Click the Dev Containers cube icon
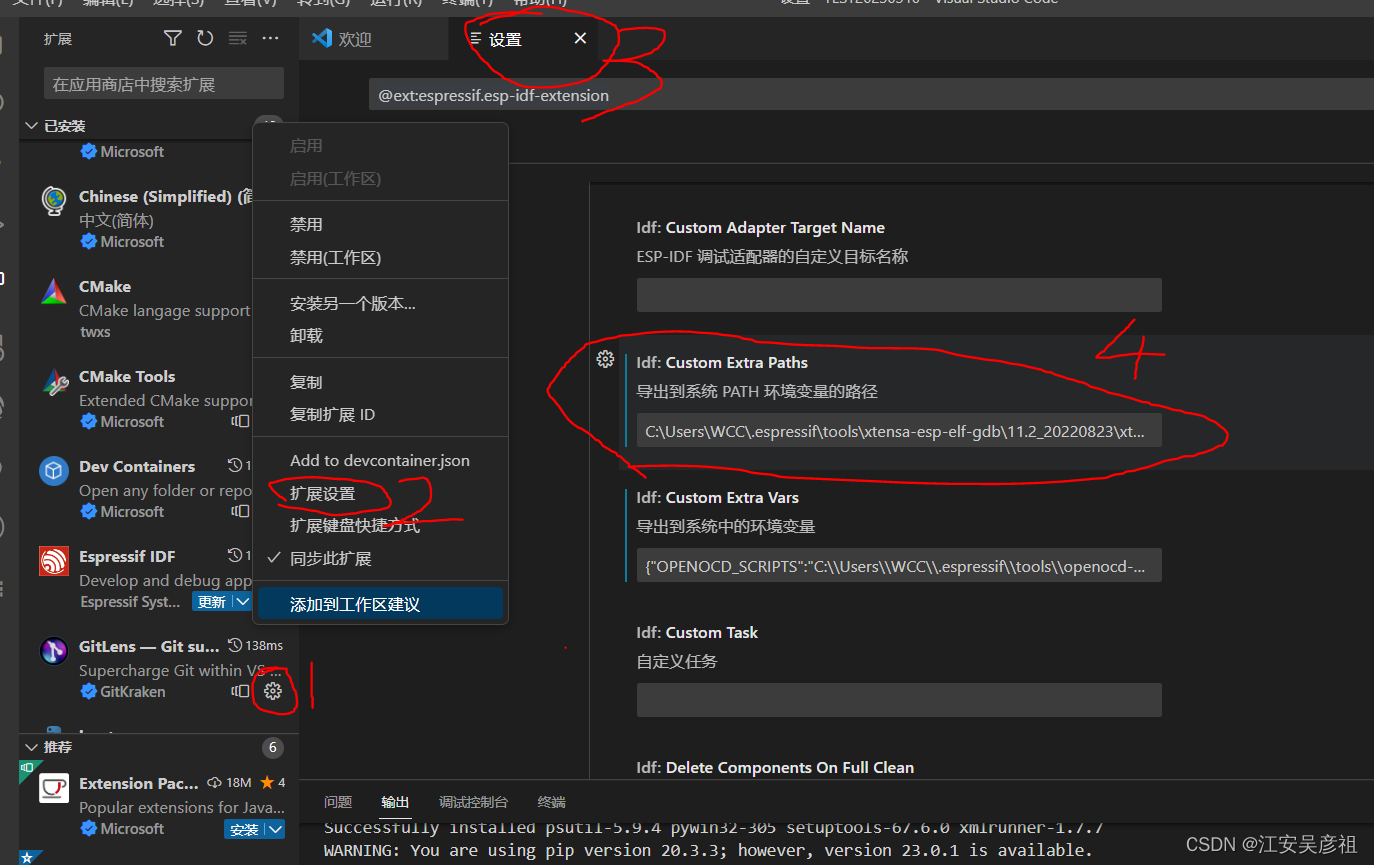 pyautogui.click(x=54, y=471)
